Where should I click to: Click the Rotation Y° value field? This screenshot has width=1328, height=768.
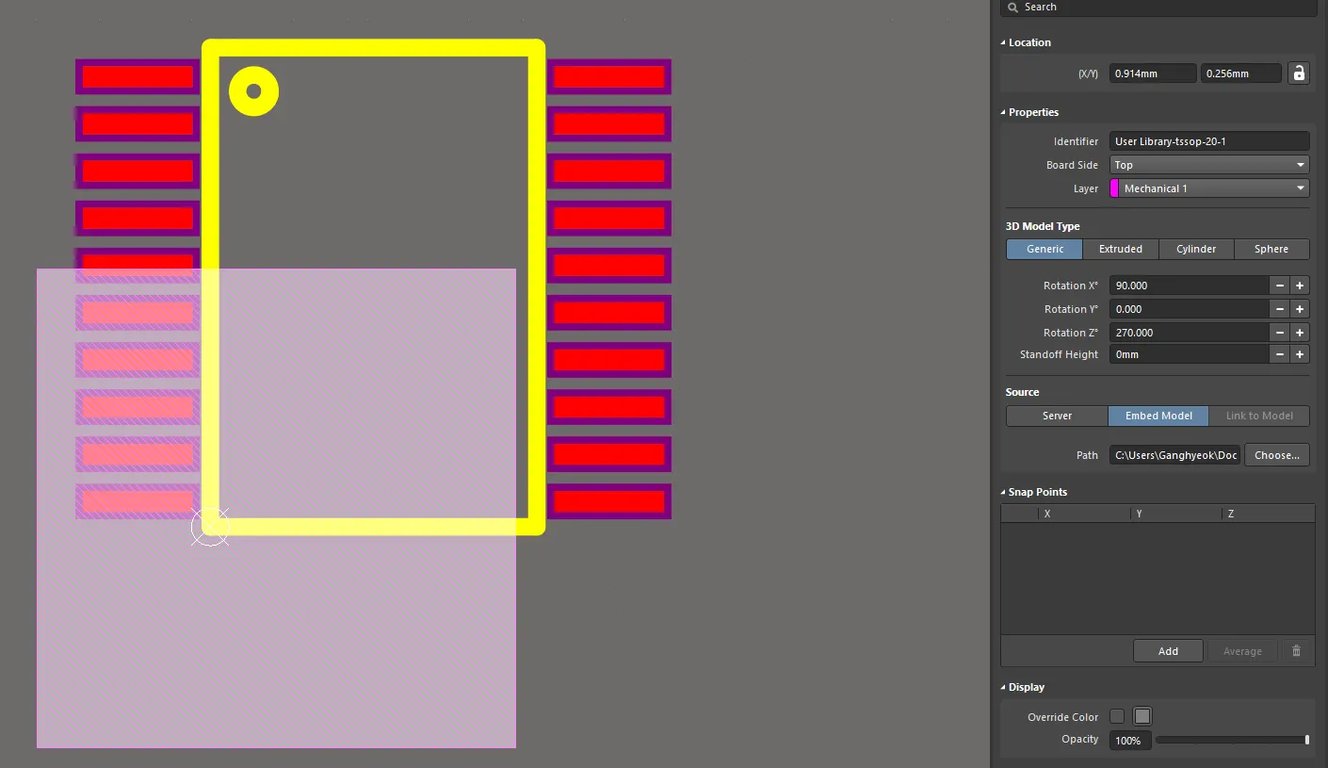tap(1189, 309)
